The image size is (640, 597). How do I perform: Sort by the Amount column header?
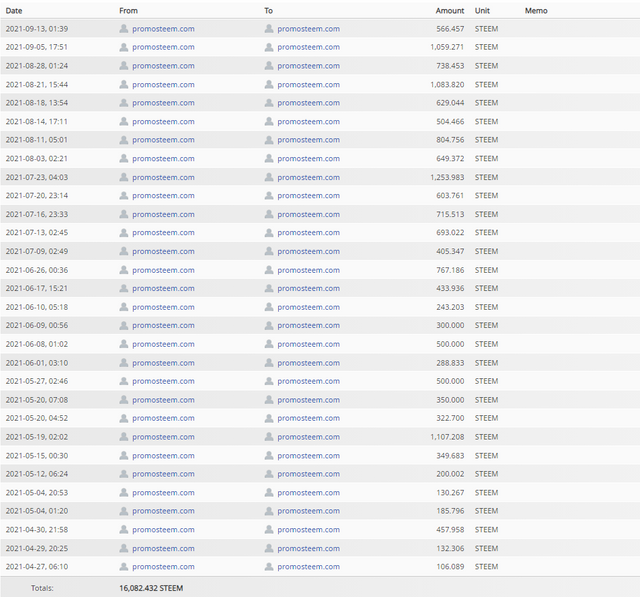[x=450, y=11]
